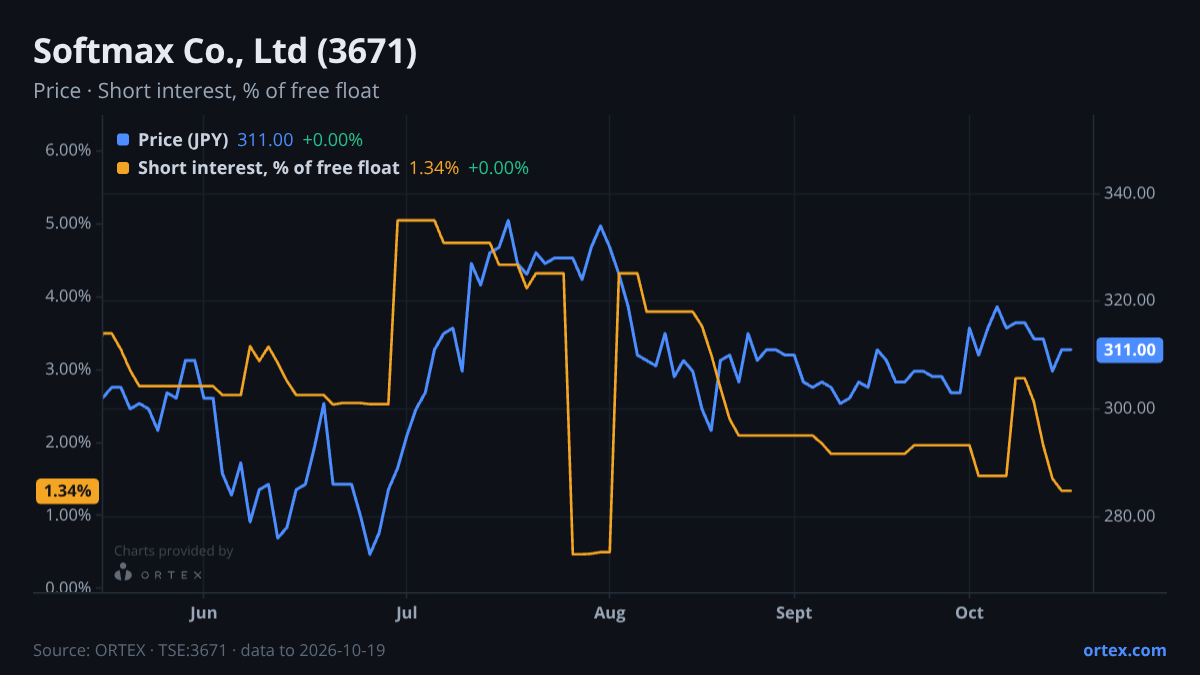Select the blue 311.00 price axis marker

point(1129,350)
